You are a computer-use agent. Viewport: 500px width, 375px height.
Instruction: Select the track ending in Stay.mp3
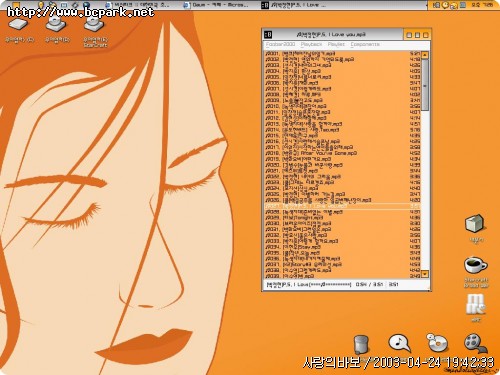click(x=343, y=247)
